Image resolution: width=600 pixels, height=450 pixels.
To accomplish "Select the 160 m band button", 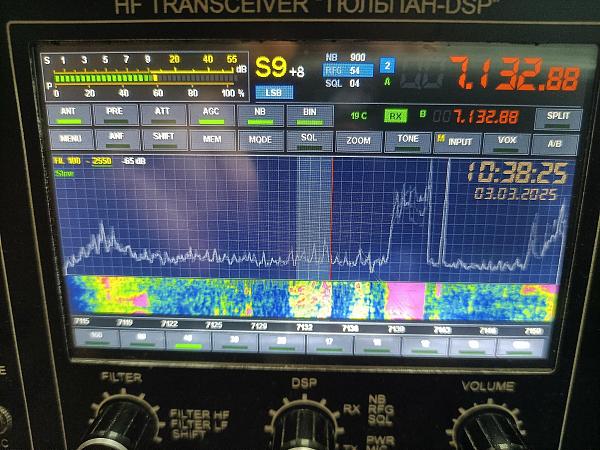I will point(96,338).
